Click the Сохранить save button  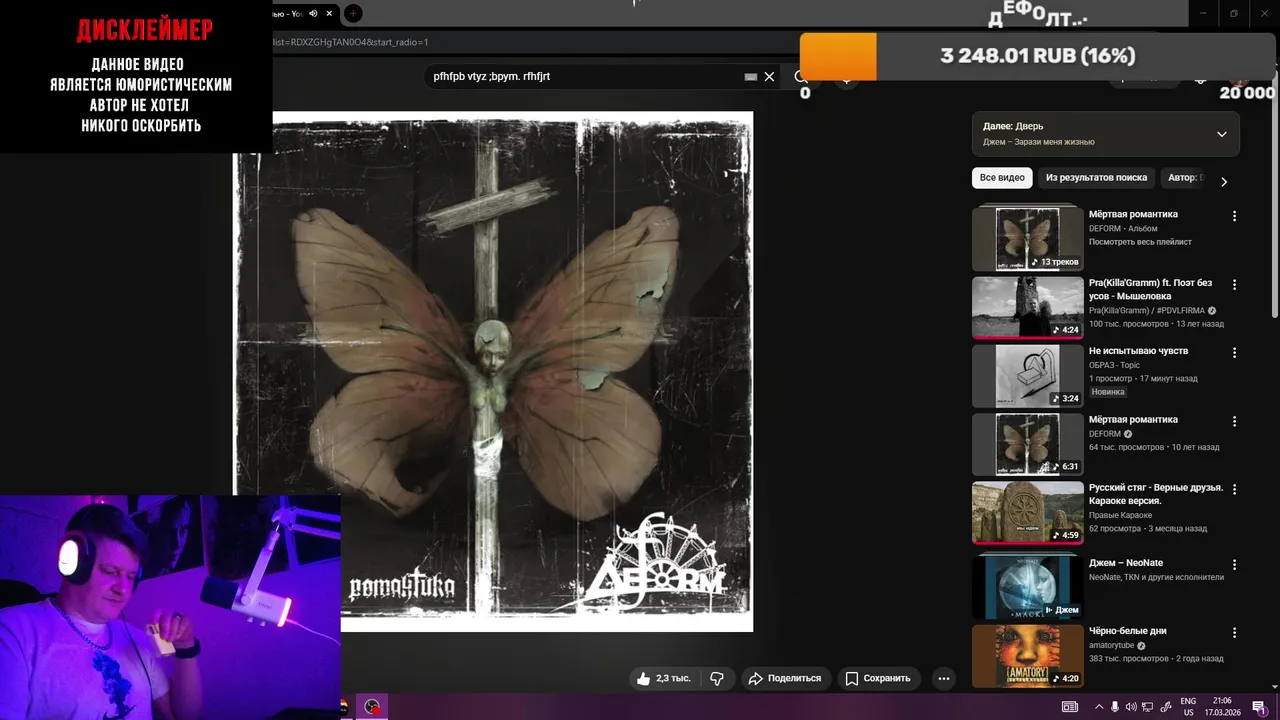click(878, 678)
